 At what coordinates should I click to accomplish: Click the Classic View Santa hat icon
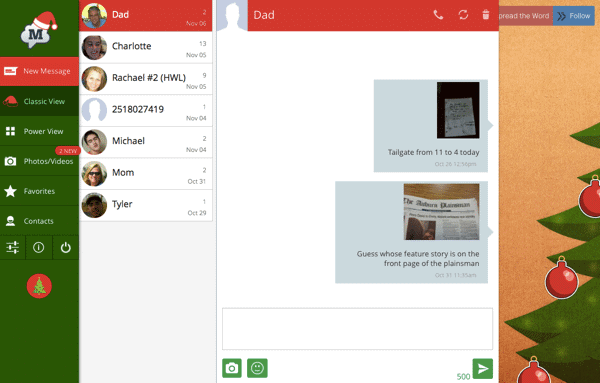coord(10,101)
